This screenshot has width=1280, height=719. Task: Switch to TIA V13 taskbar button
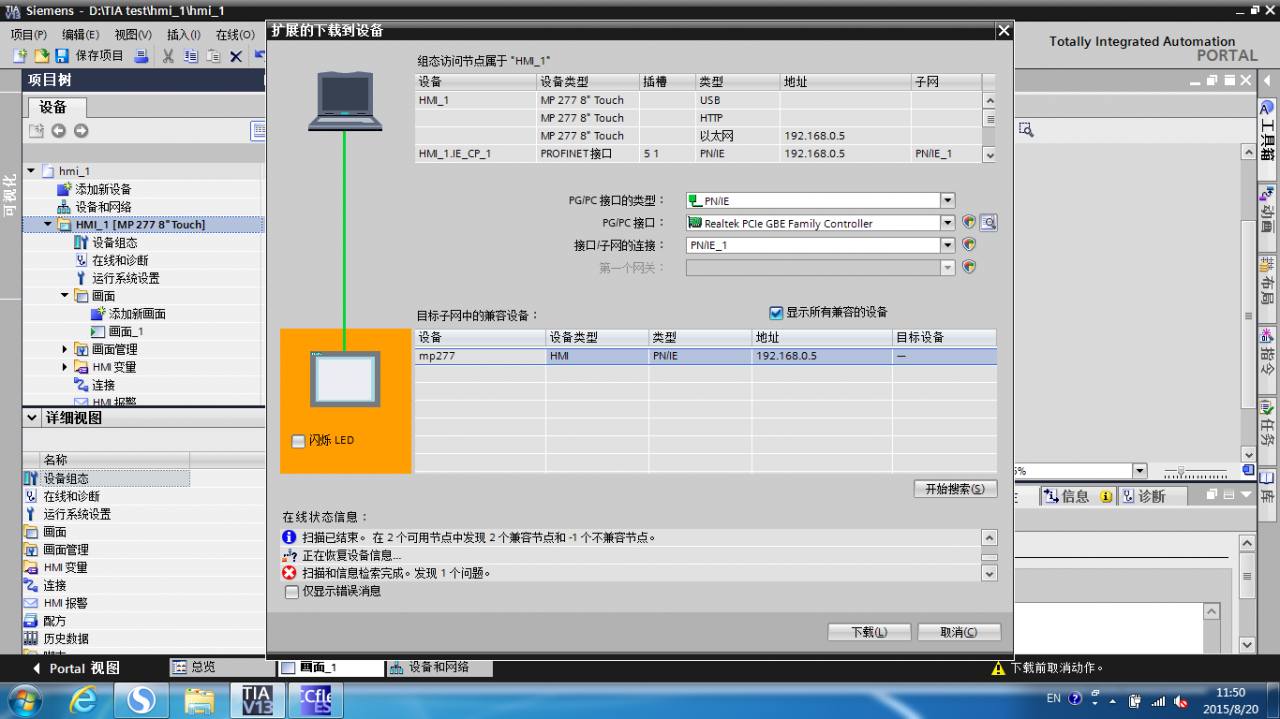(x=257, y=700)
